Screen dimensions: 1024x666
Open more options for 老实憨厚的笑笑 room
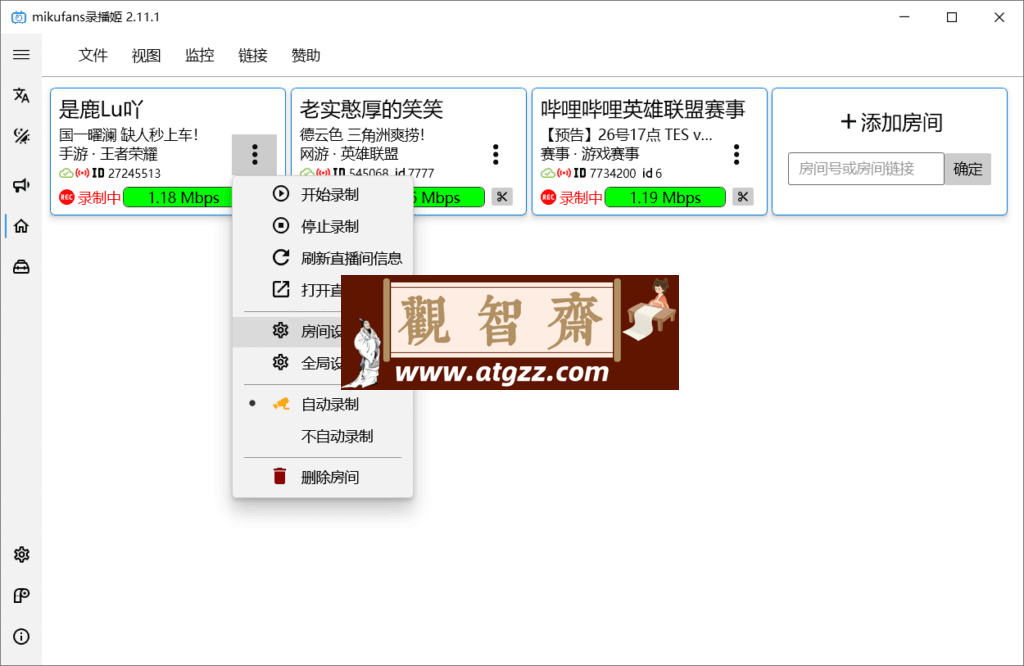click(x=496, y=155)
